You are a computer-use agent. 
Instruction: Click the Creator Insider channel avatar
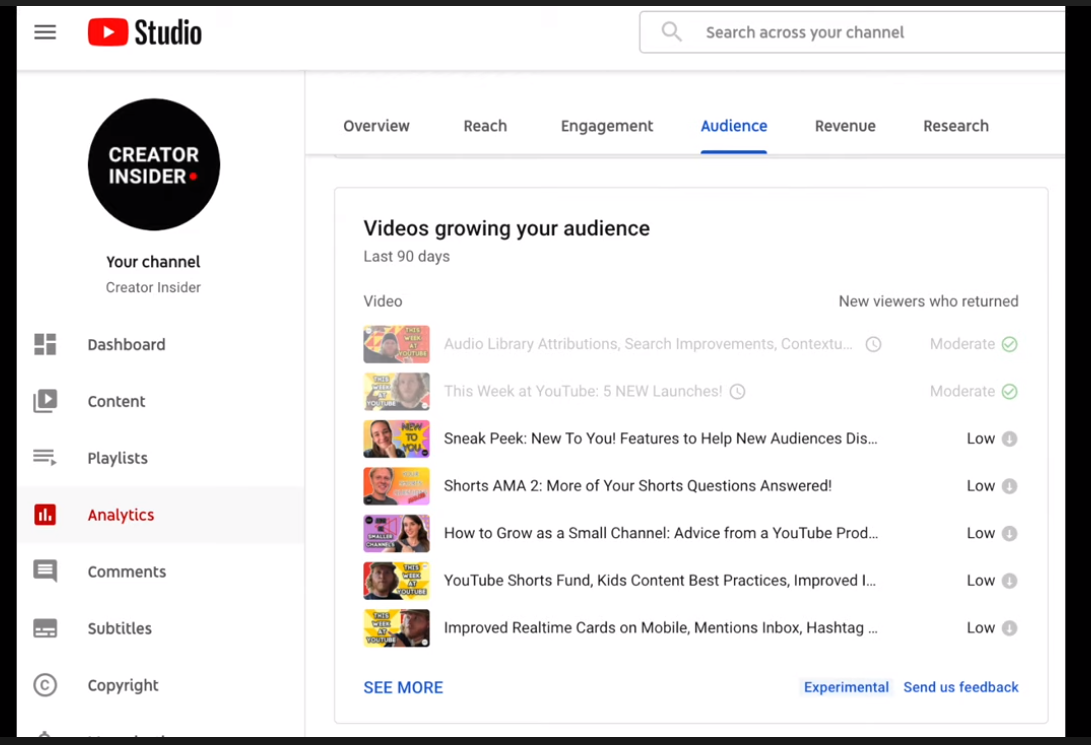tap(154, 164)
